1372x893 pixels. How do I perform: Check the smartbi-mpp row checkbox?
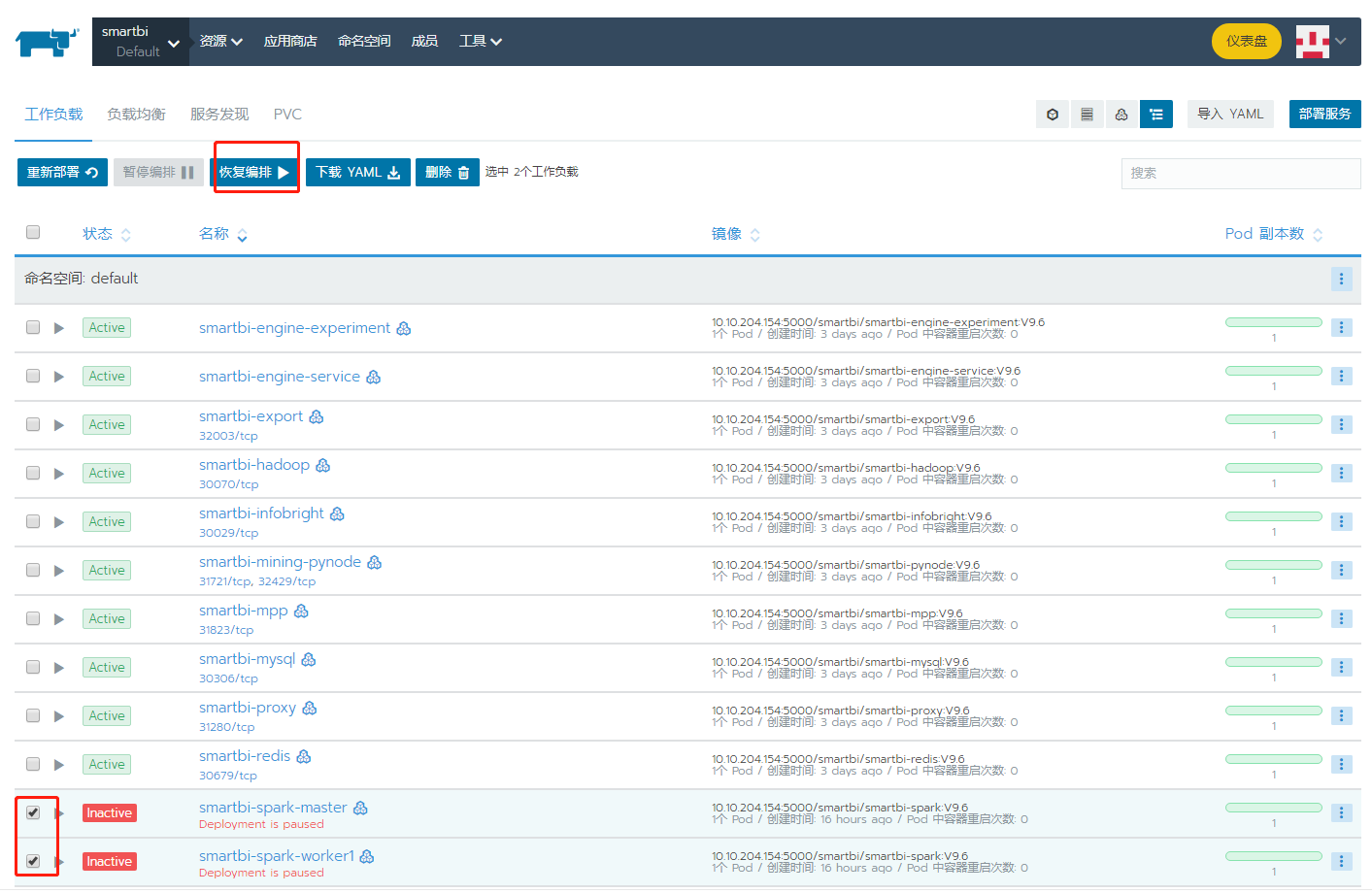(33, 618)
